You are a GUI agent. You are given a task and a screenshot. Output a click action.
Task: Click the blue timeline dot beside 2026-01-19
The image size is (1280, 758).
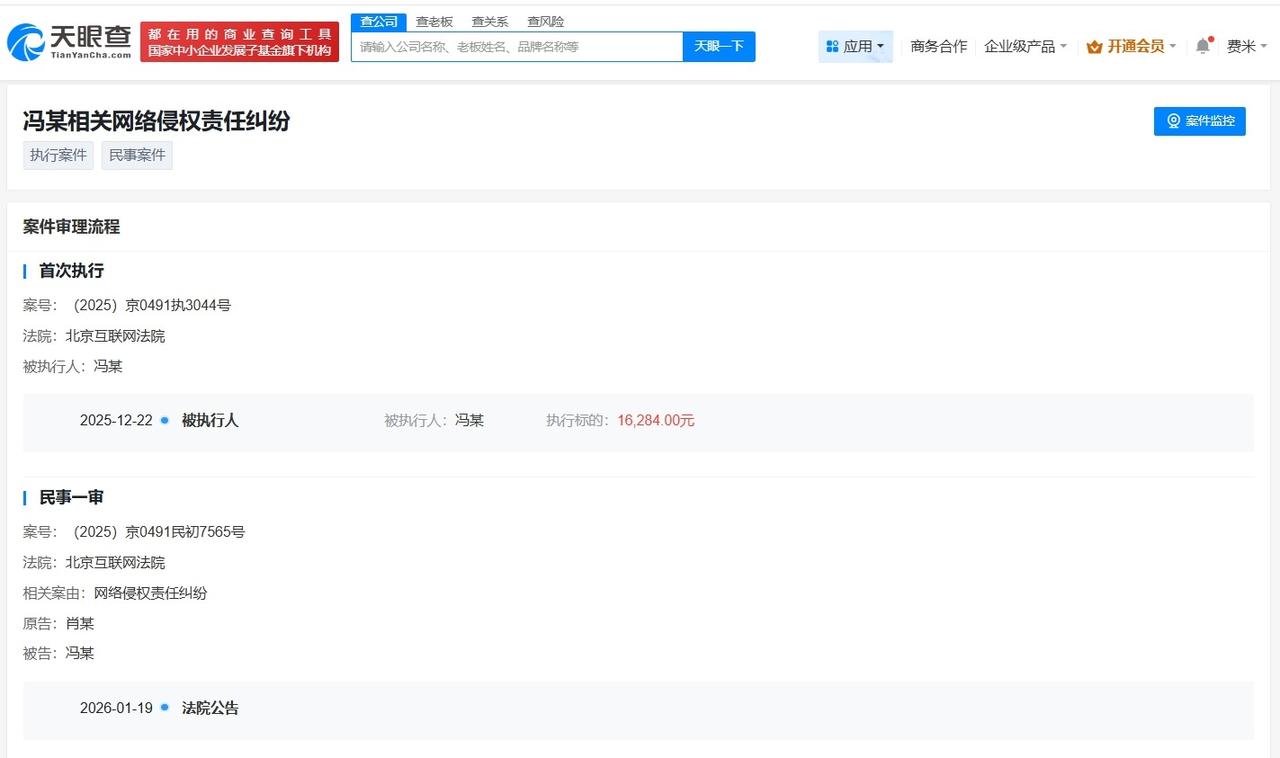tap(163, 708)
